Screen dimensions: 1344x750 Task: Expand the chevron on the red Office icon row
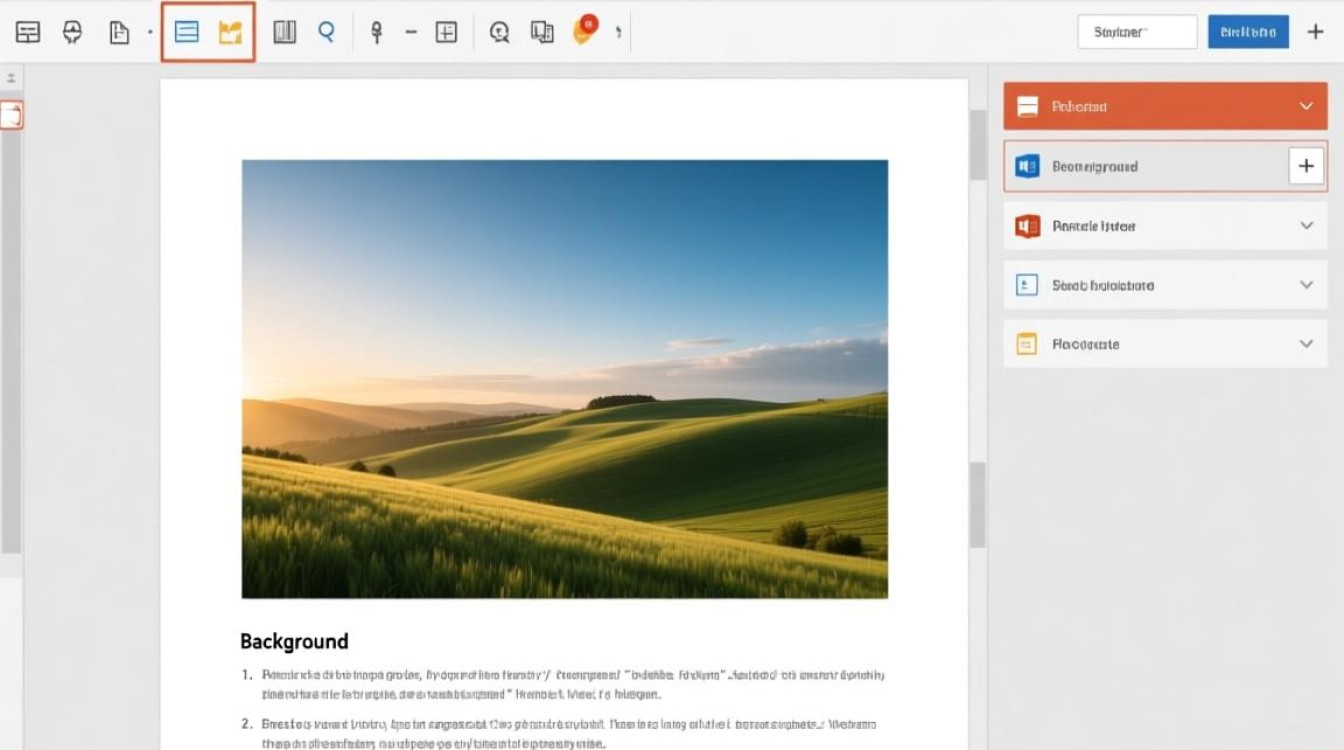pos(1306,226)
